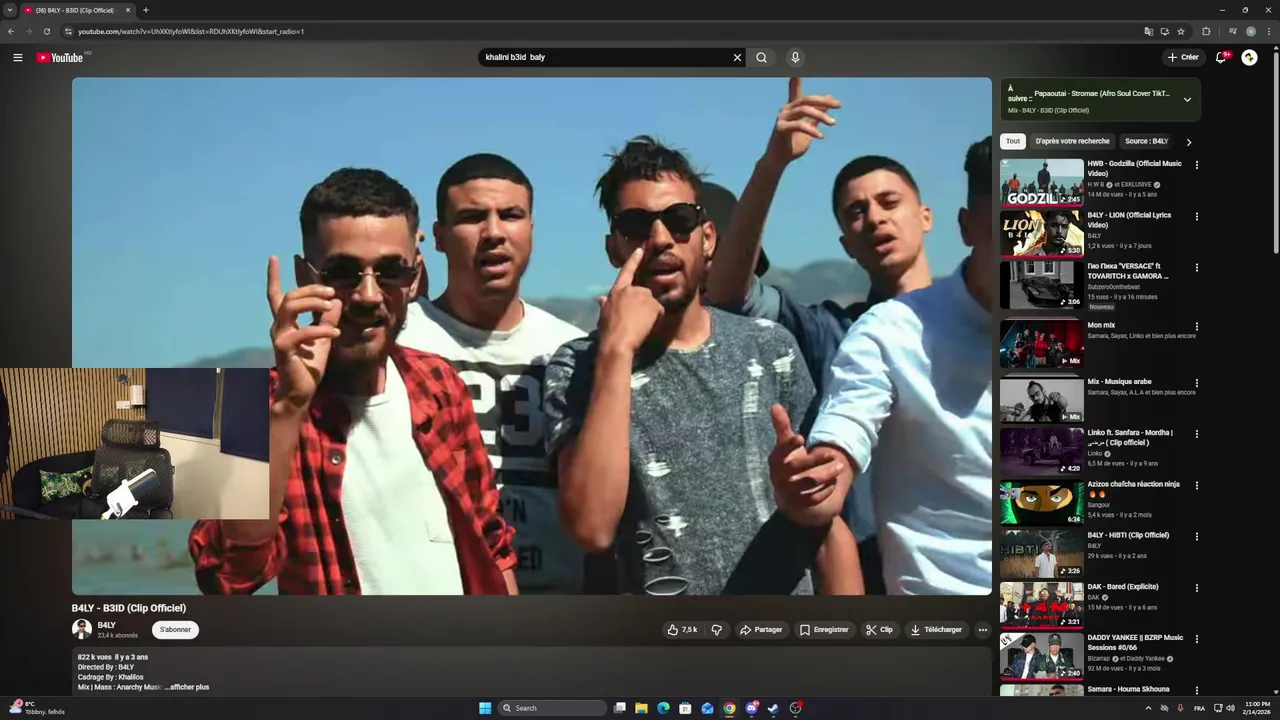Subscribe with the S'abonner button

(x=175, y=630)
